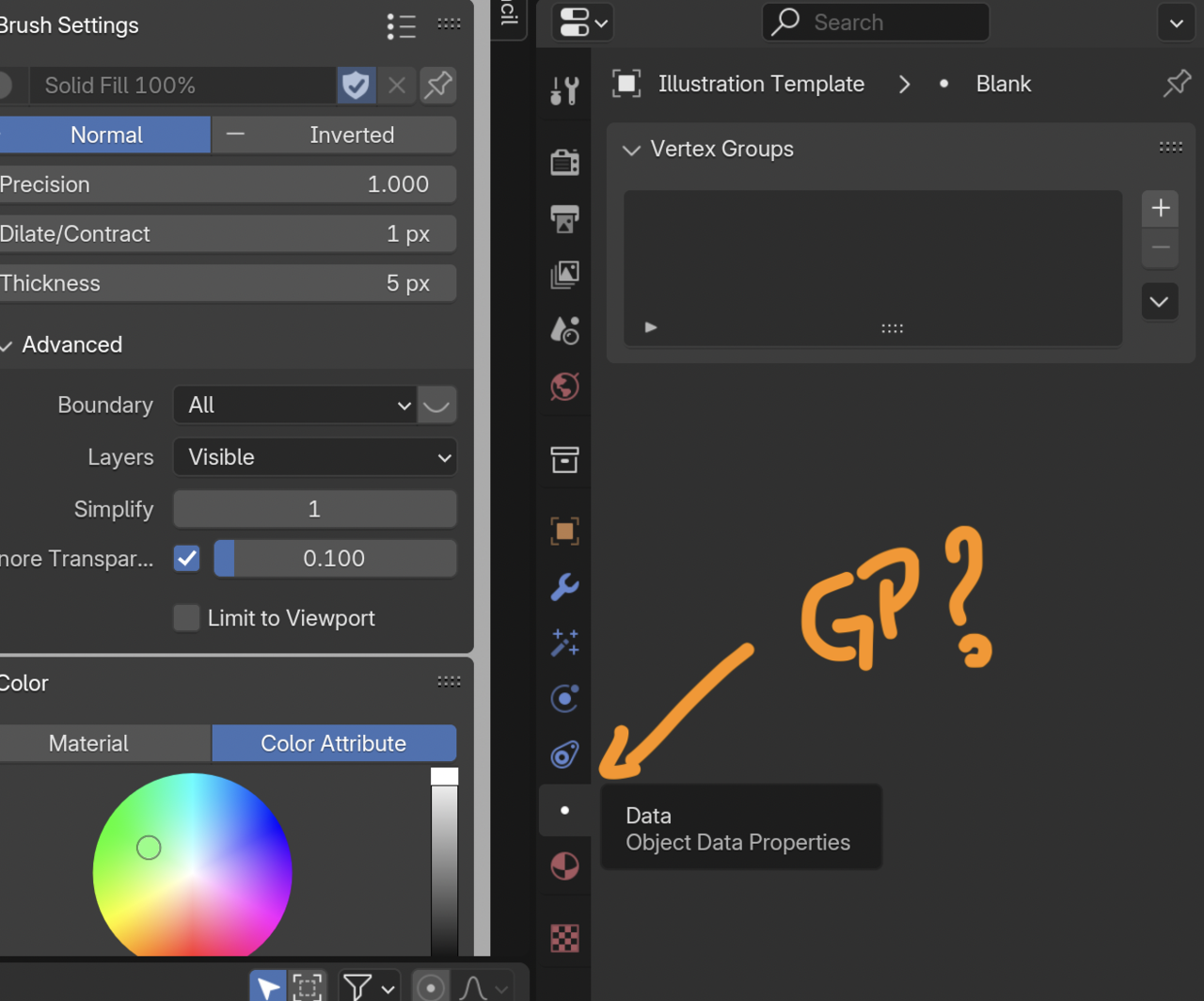The image size is (1204, 1001).
Task: Set fill direction to Normal
Action: point(105,135)
